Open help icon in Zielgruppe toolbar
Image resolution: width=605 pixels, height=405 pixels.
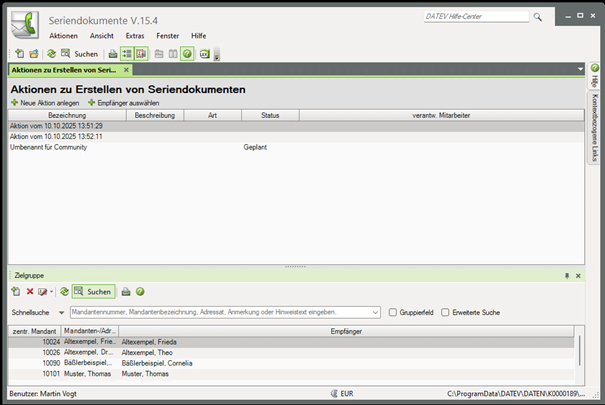(x=140, y=292)
